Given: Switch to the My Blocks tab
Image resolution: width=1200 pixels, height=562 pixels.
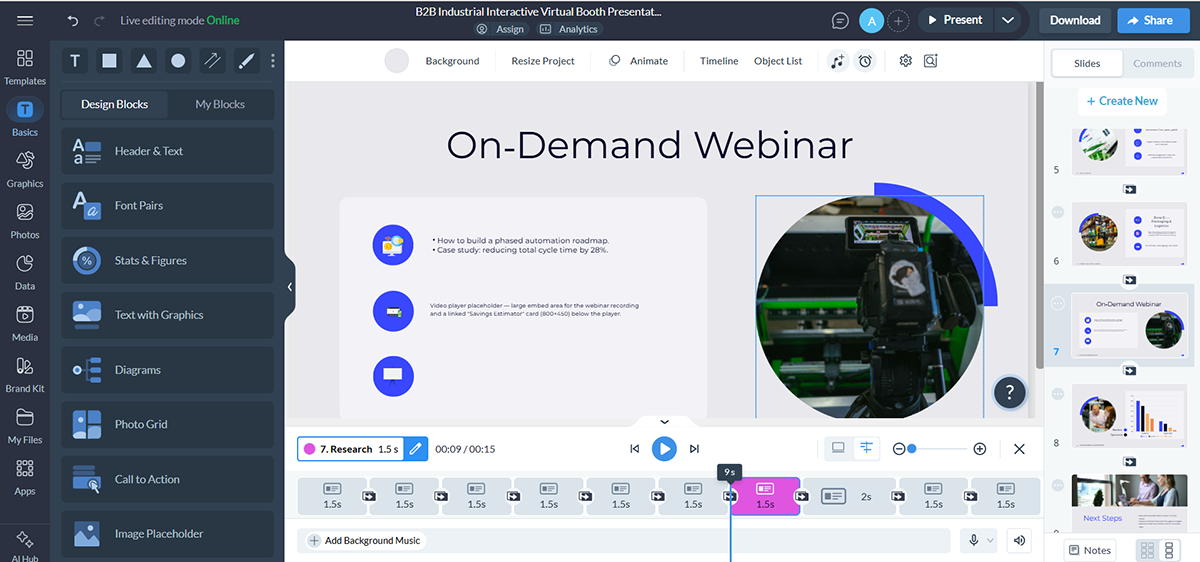Looking at the screenshot, I should click(x=220, y=104).
